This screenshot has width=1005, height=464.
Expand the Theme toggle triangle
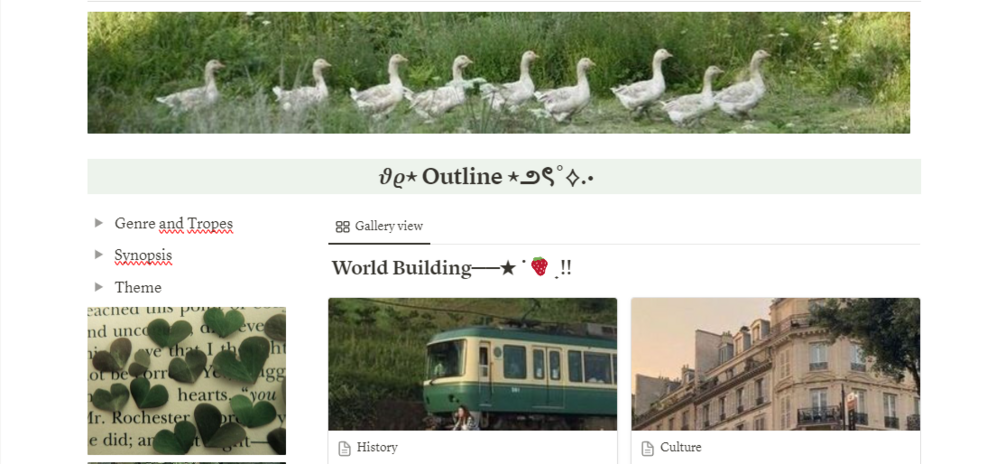point(99,286)
